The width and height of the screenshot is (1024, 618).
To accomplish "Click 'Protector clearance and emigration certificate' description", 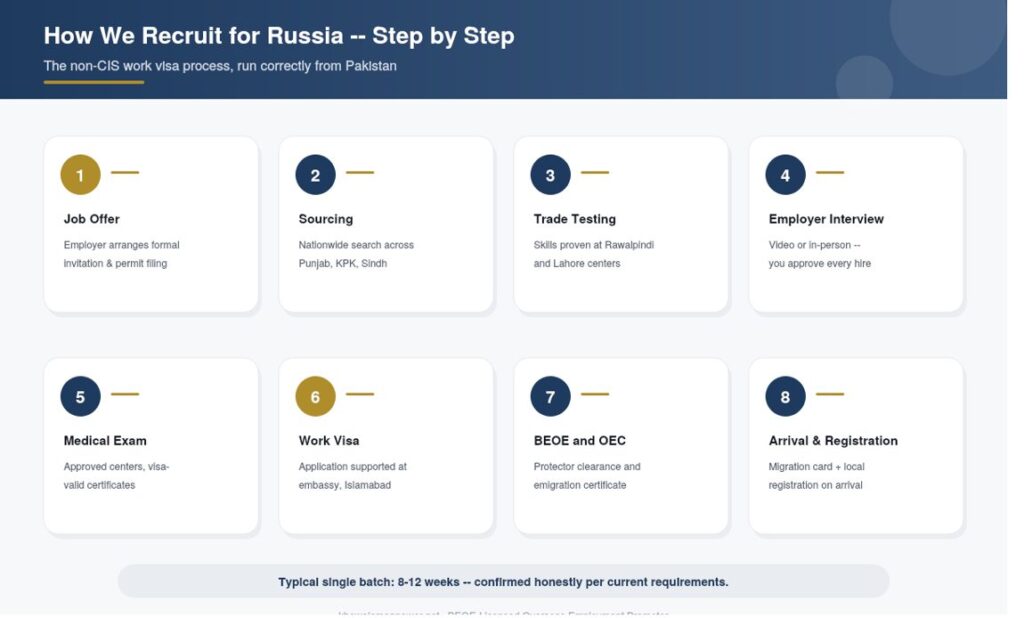I will 587,476.
